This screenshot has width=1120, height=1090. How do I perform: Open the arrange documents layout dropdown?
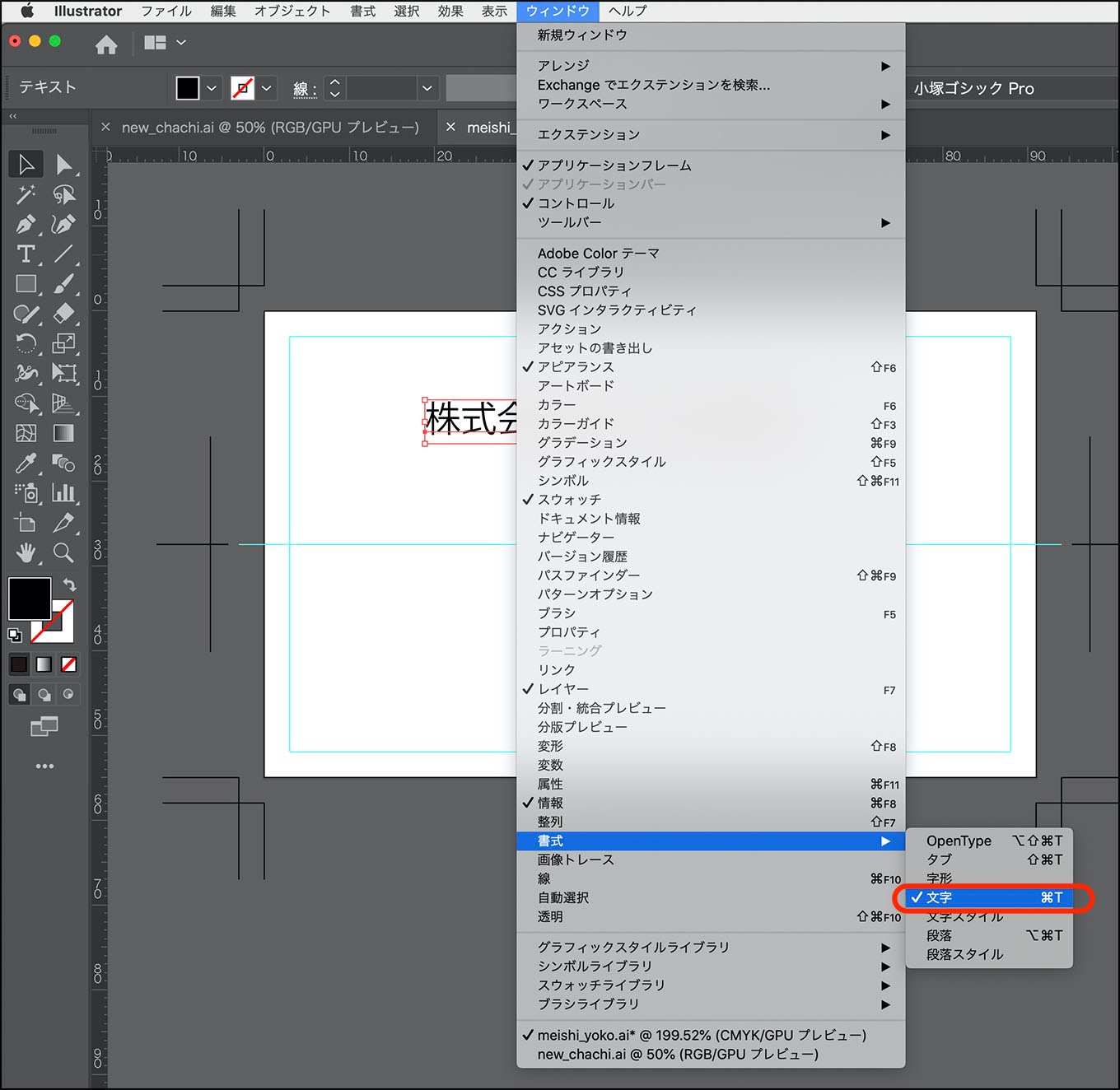(165, 42)
